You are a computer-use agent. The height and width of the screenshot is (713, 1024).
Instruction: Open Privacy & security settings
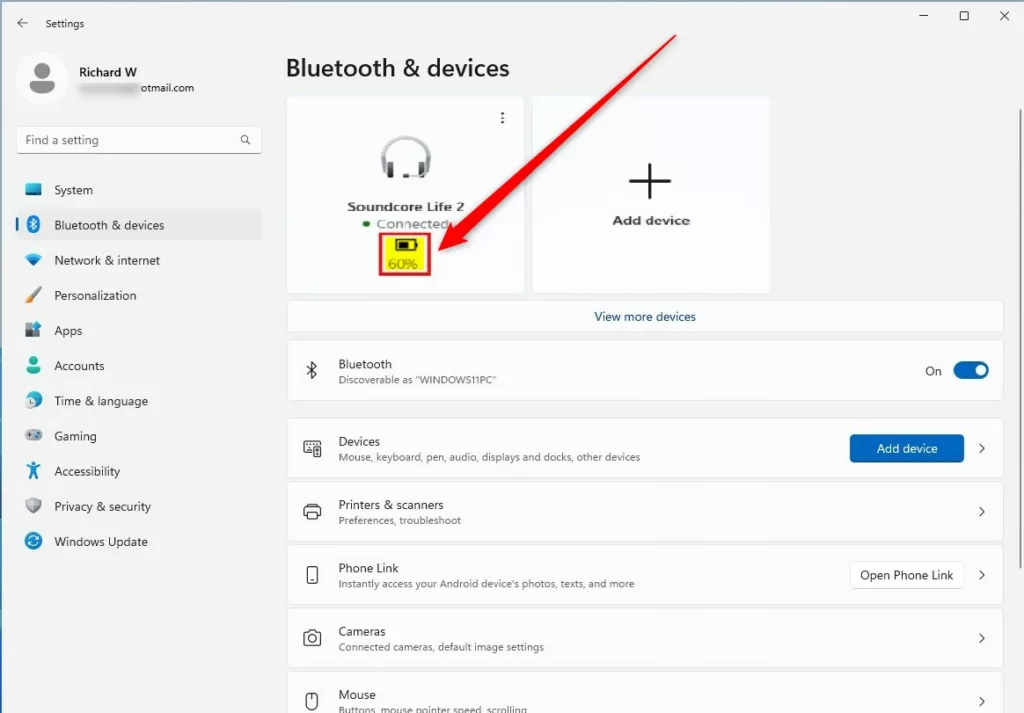(138, 507)
